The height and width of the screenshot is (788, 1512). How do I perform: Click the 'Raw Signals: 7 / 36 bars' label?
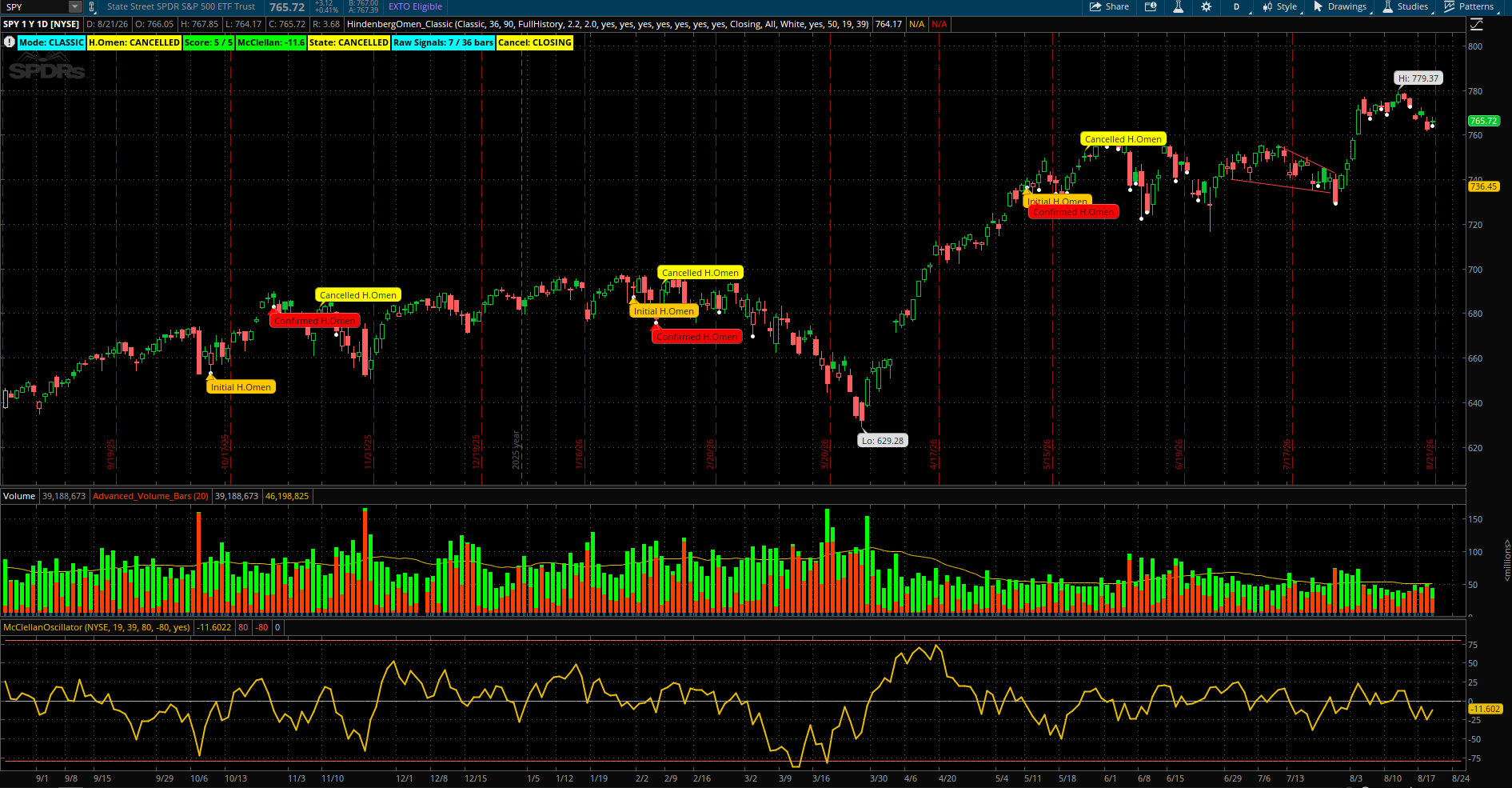click(x=444, y=42)
